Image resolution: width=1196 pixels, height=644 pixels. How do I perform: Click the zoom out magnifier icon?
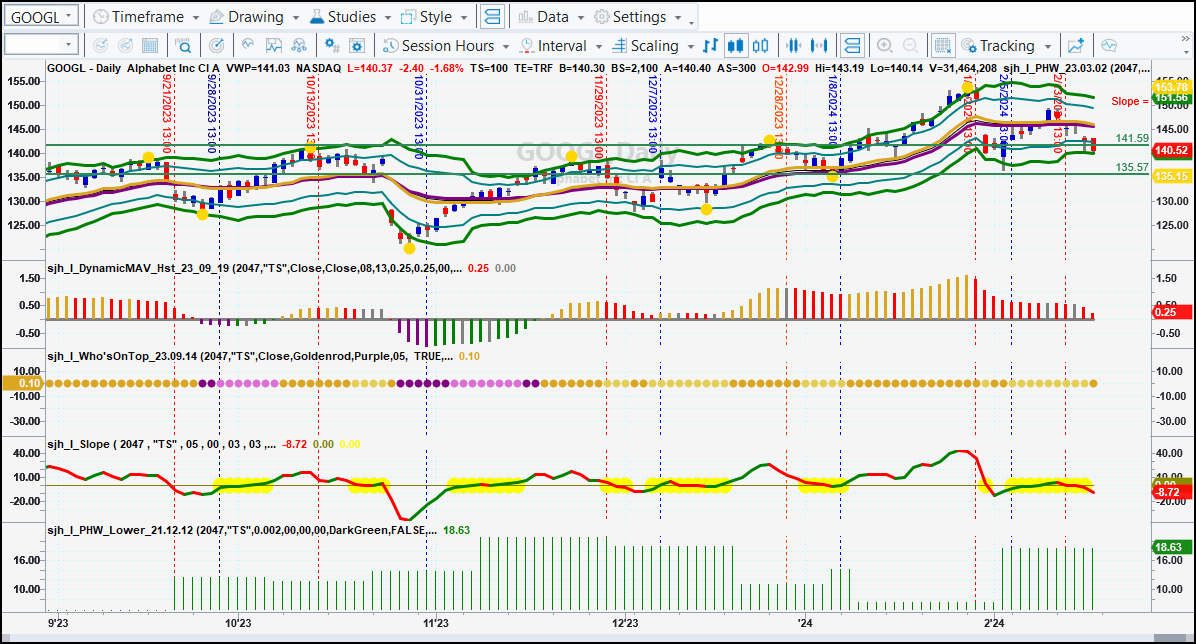coord(910,46)
